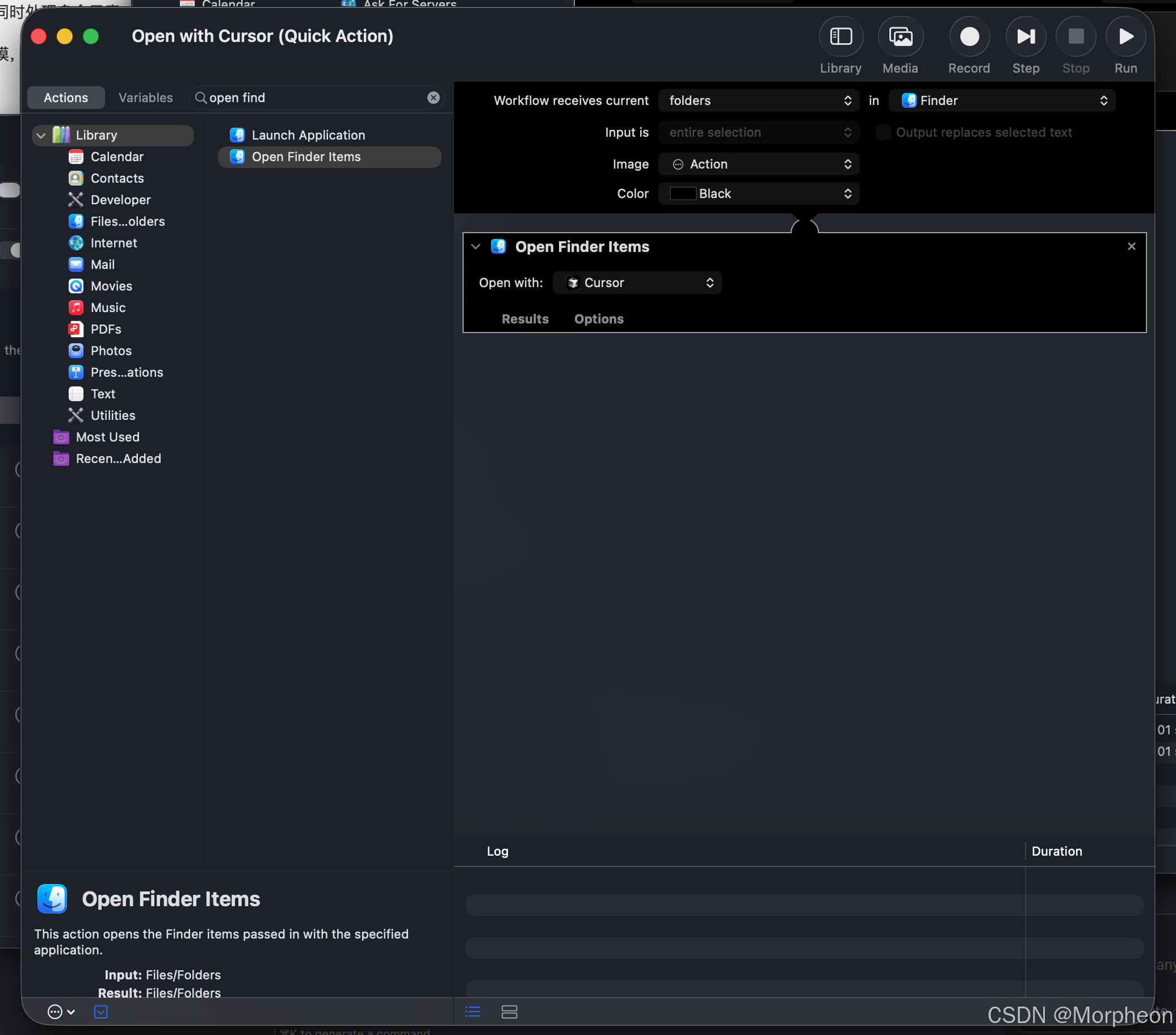The width and height of the screenshot is (1176, 1035).
Task: Close the Automator window
Action: pos(39,37)
